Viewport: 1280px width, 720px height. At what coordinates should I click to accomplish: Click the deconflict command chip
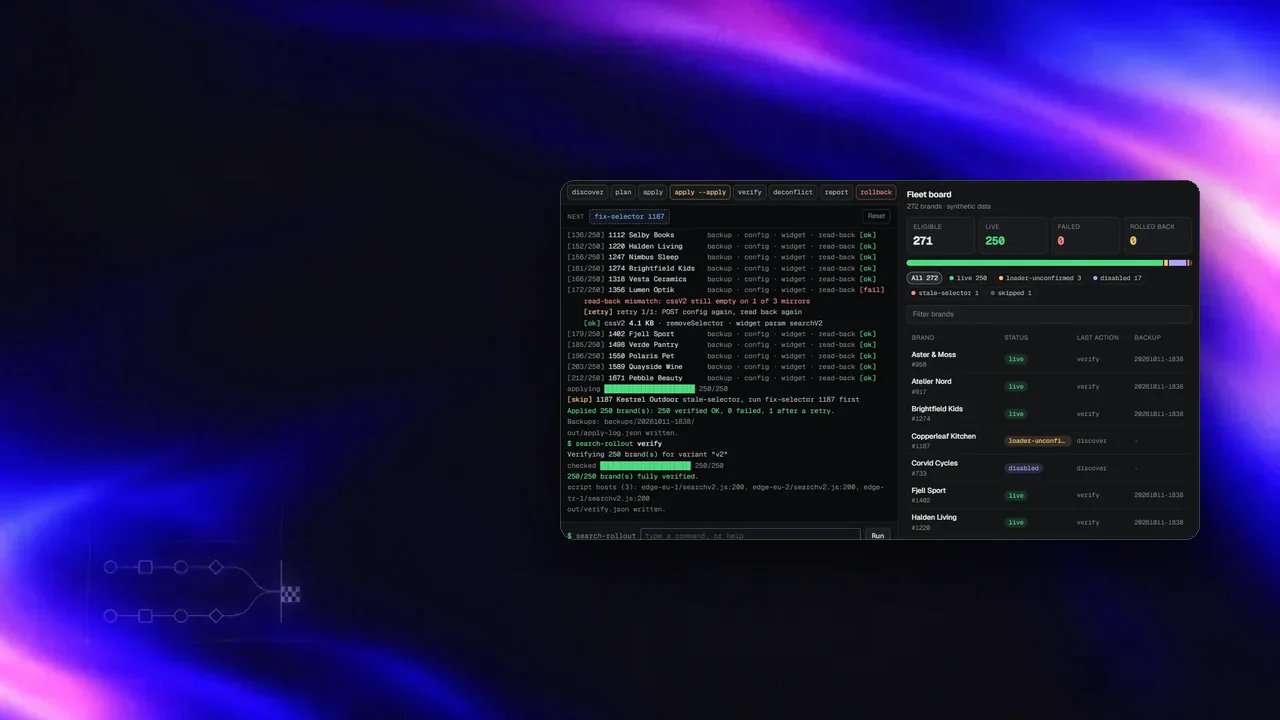(793, 192)
